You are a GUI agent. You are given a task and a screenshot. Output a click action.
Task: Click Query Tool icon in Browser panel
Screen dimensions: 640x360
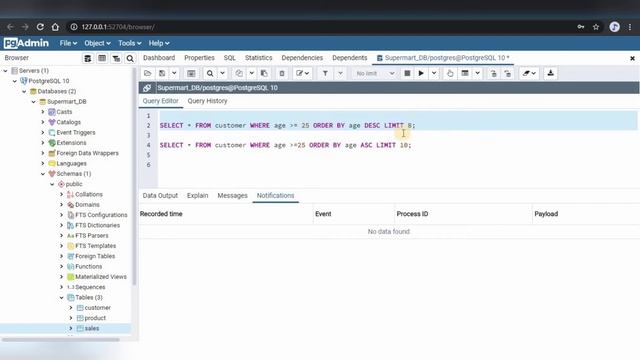(88, 58)
